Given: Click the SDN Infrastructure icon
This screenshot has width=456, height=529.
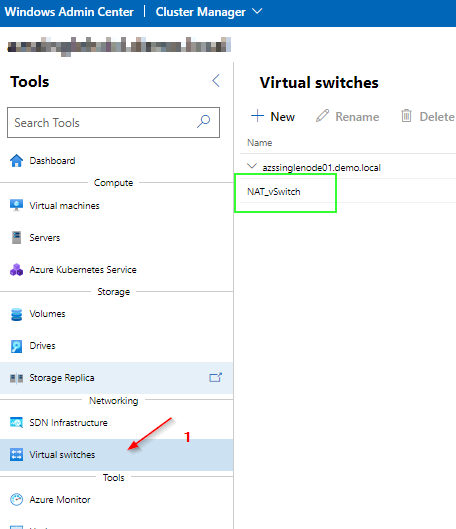Looking at the screenshot, I should tap(16, 422).
